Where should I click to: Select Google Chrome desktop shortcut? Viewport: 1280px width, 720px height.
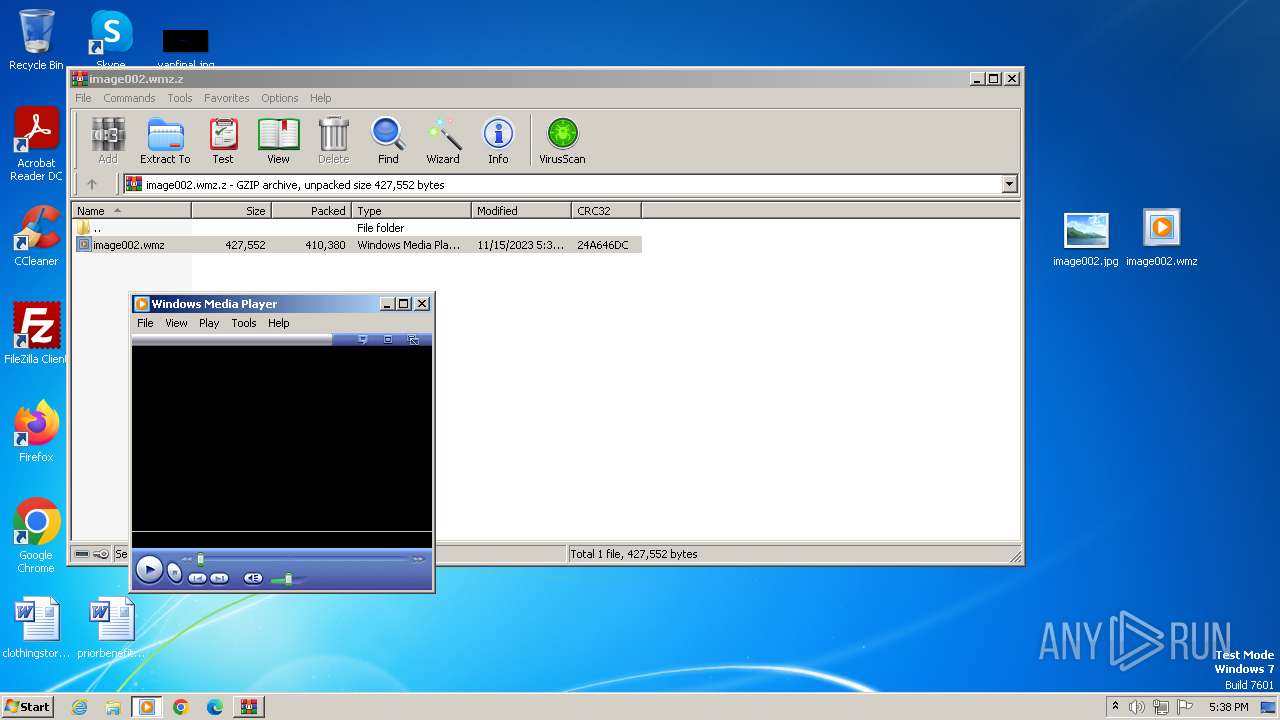pyautogui.click(x=36, y=535)
